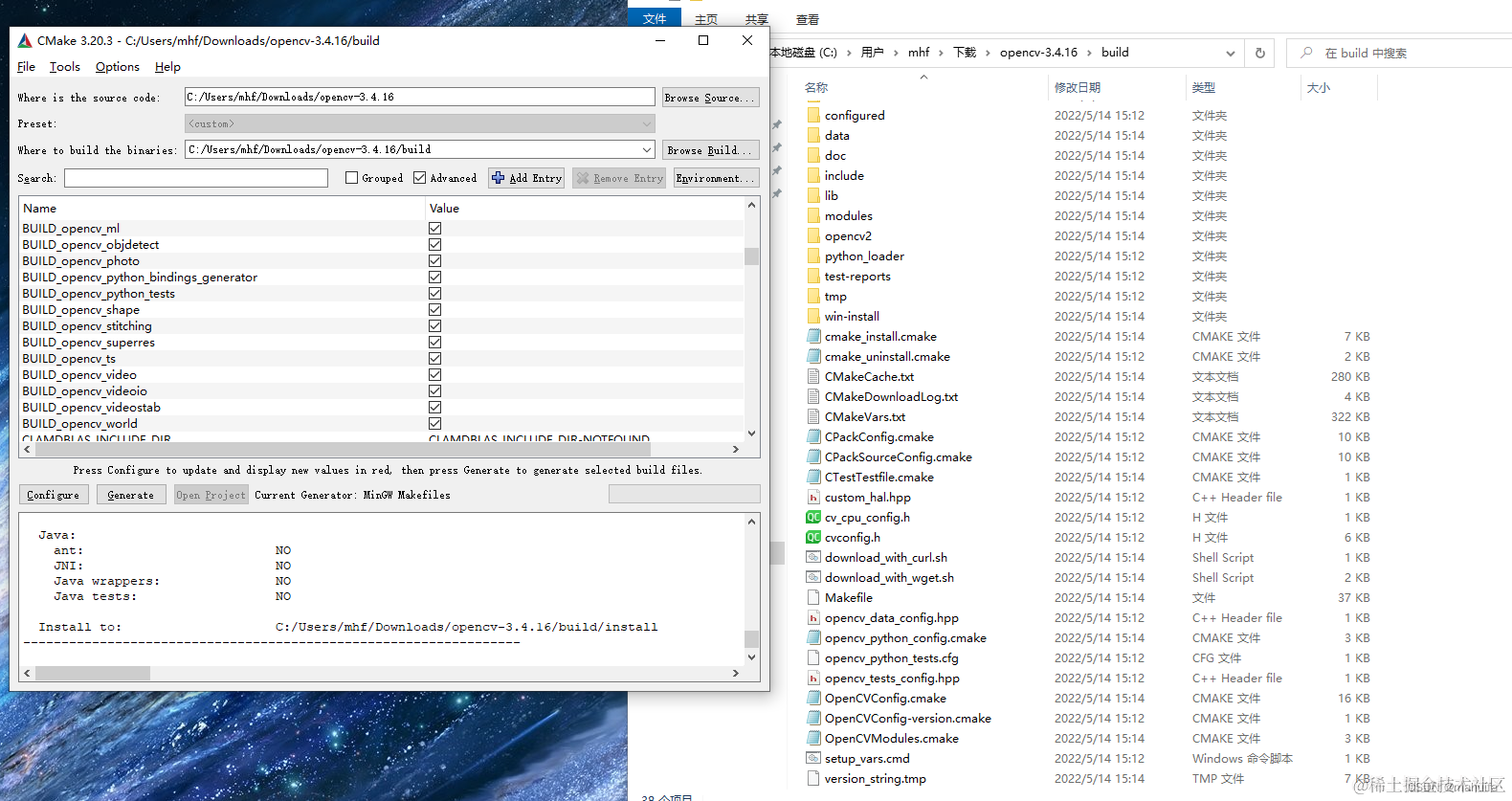This screenshot has height=801, width=1512.
Task: Open the Options menu
Action: click(117, 67)
